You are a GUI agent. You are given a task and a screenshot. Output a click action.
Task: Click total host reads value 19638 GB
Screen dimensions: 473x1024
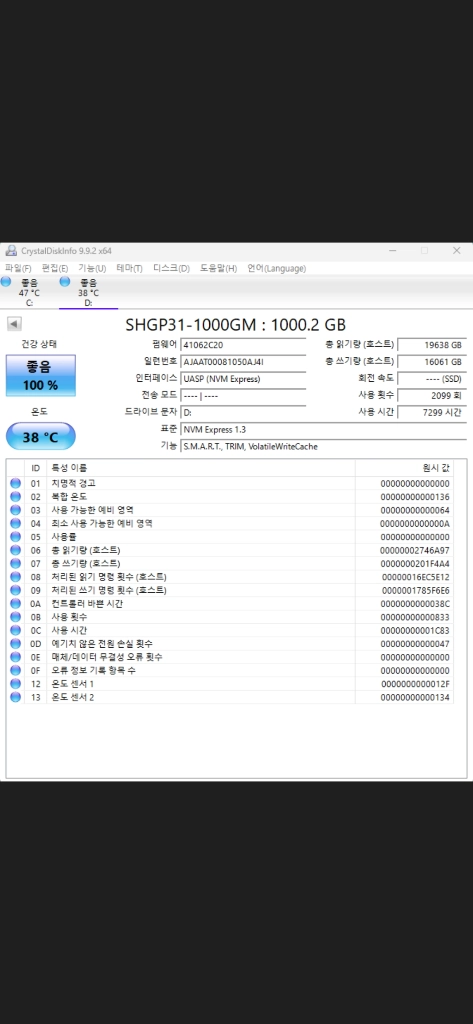point(432,345)
